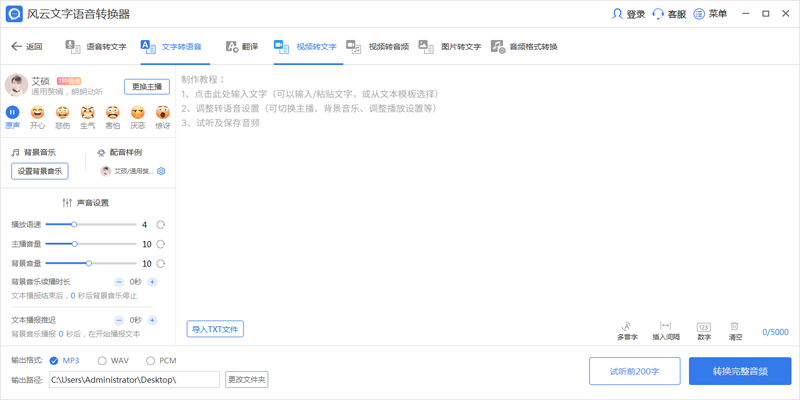Click the 0/5000 character counter
The height and width of the screenshot is (400, 800).
click(776, 332)
